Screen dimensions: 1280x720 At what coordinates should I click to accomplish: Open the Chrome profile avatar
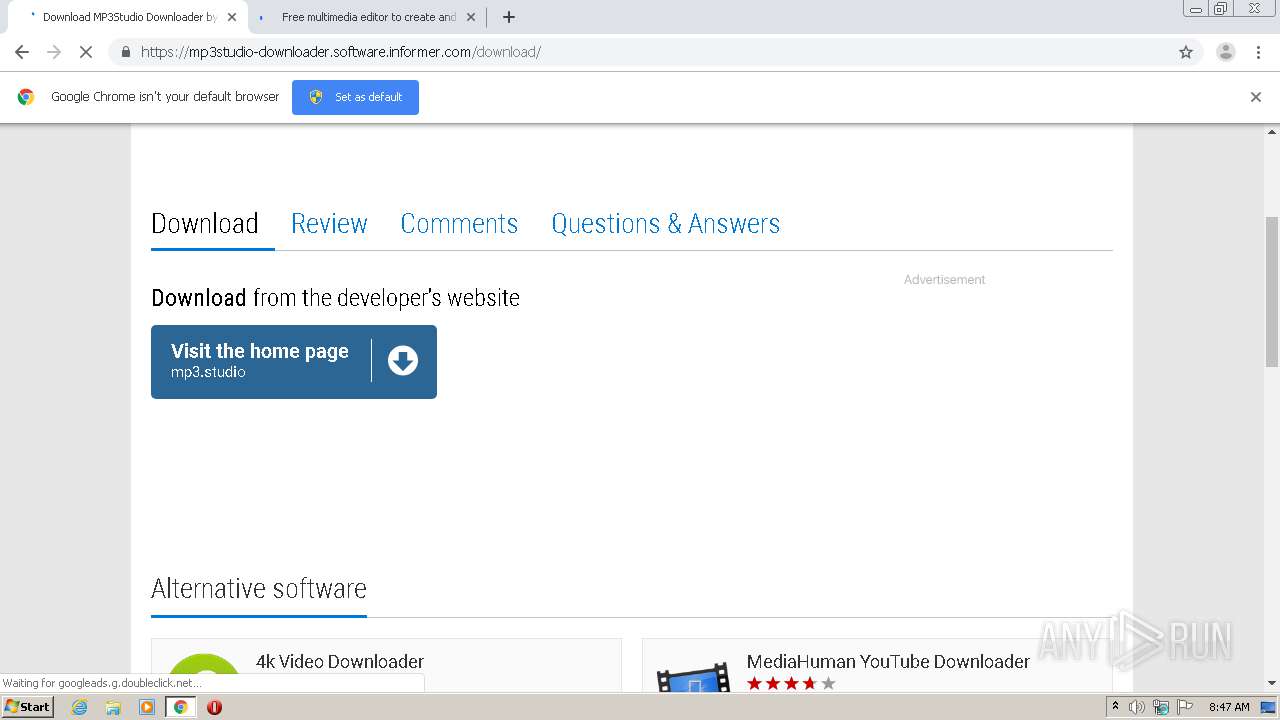[1226, 52]
